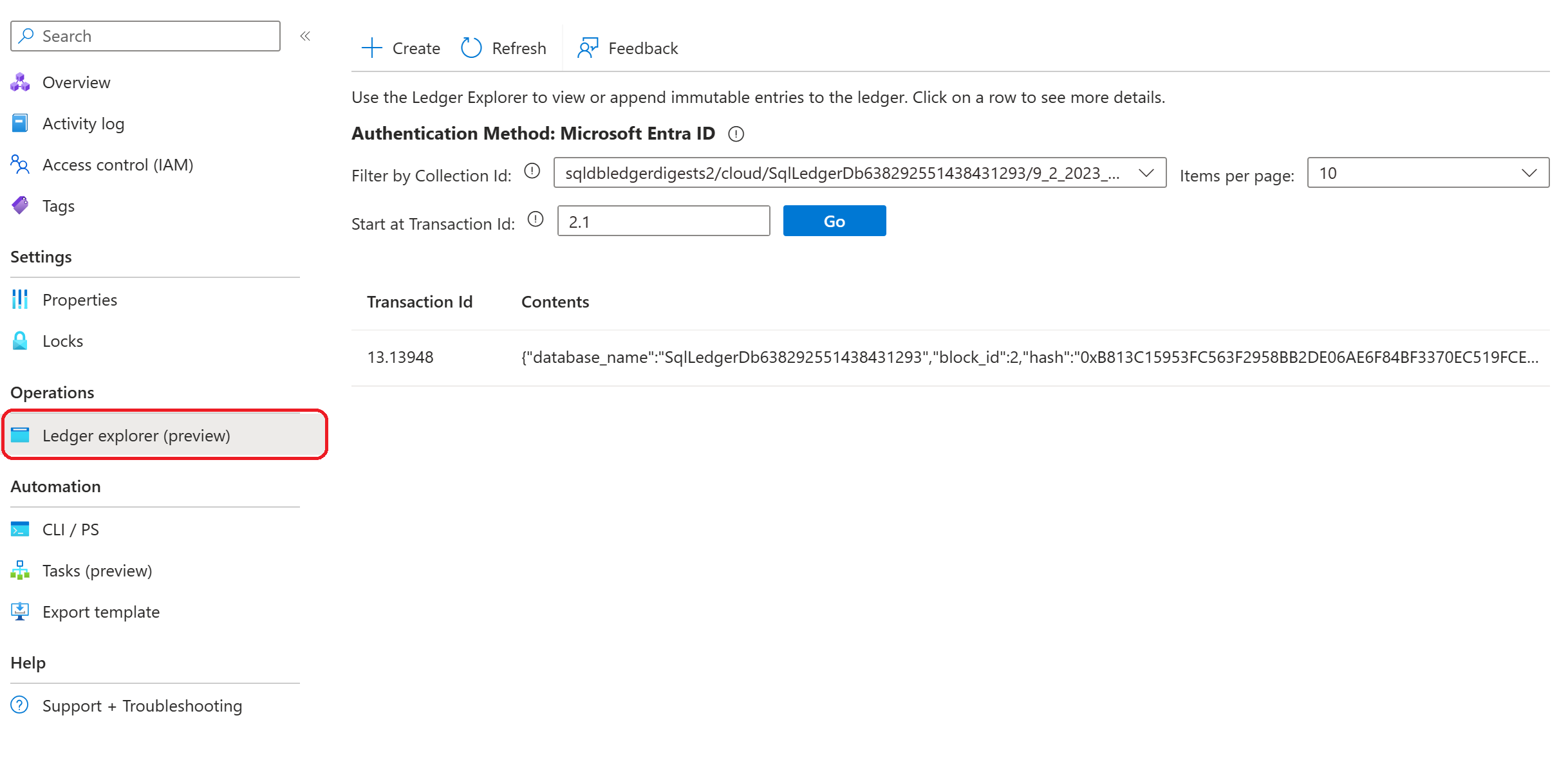This screenshot has width=1568, height=774.
Task: Open the Items per page dropdown
Action: tap(1427, 173)
